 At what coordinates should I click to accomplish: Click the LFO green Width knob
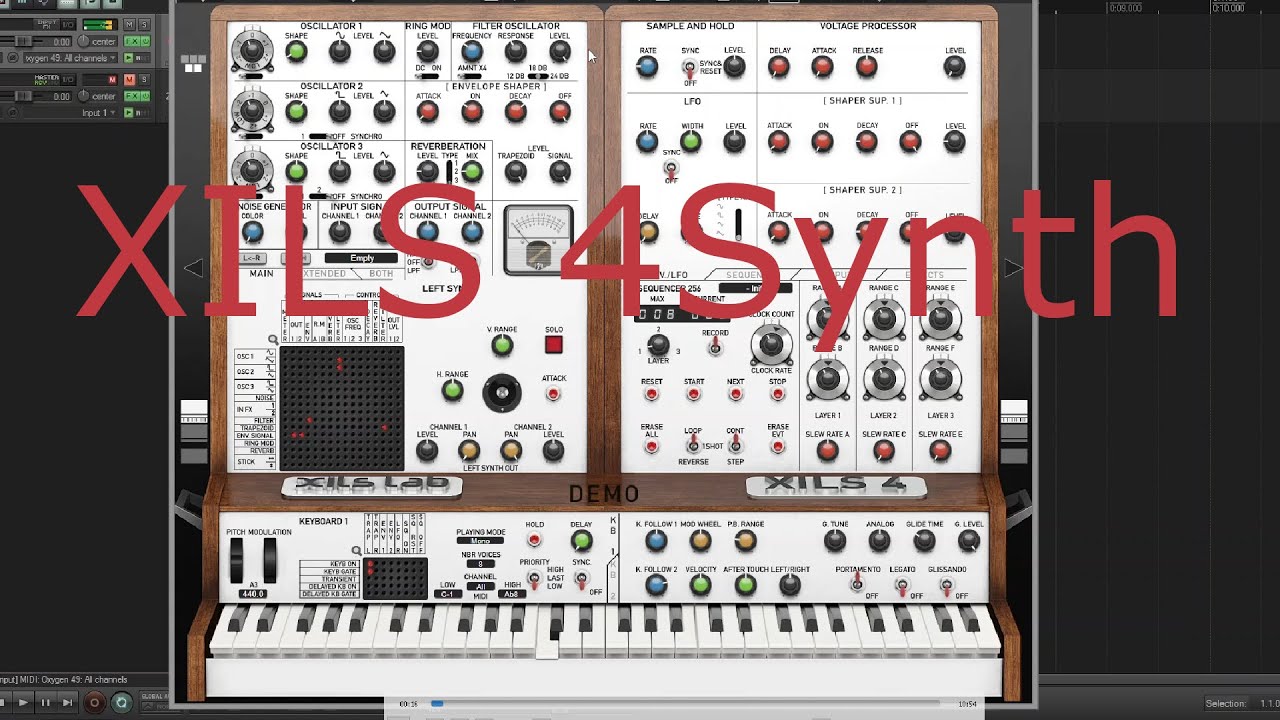[691, 142]
